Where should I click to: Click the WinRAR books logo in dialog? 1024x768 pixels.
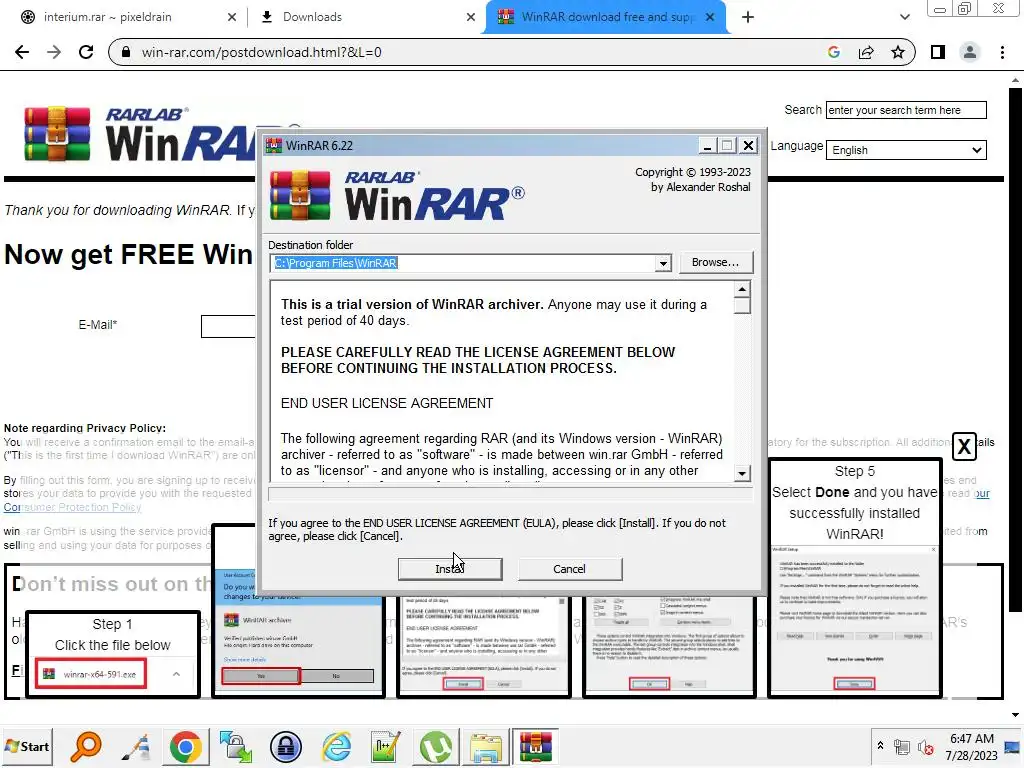[300, 195]
